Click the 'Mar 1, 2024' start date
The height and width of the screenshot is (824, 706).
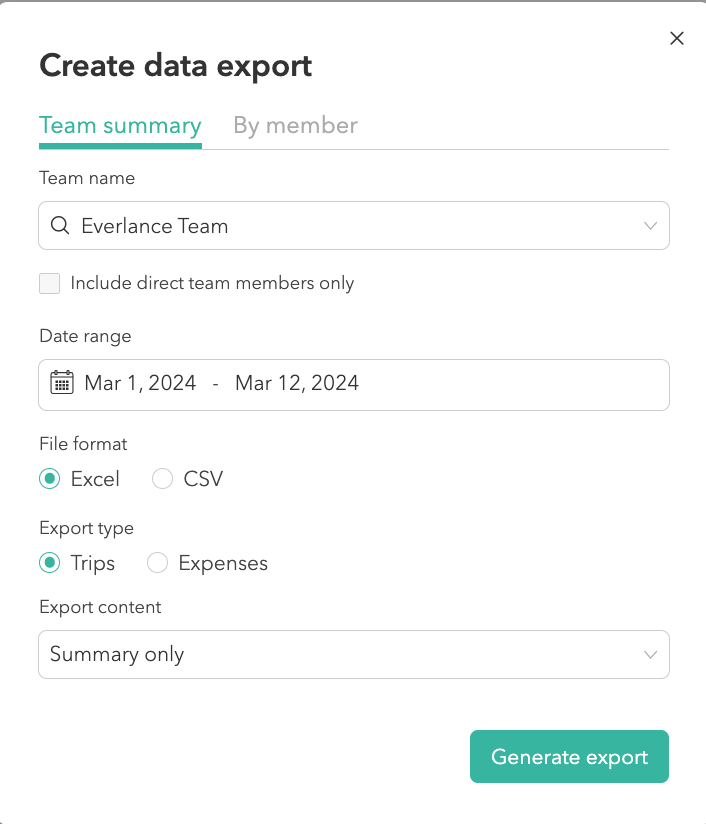(x=140, y=383)
